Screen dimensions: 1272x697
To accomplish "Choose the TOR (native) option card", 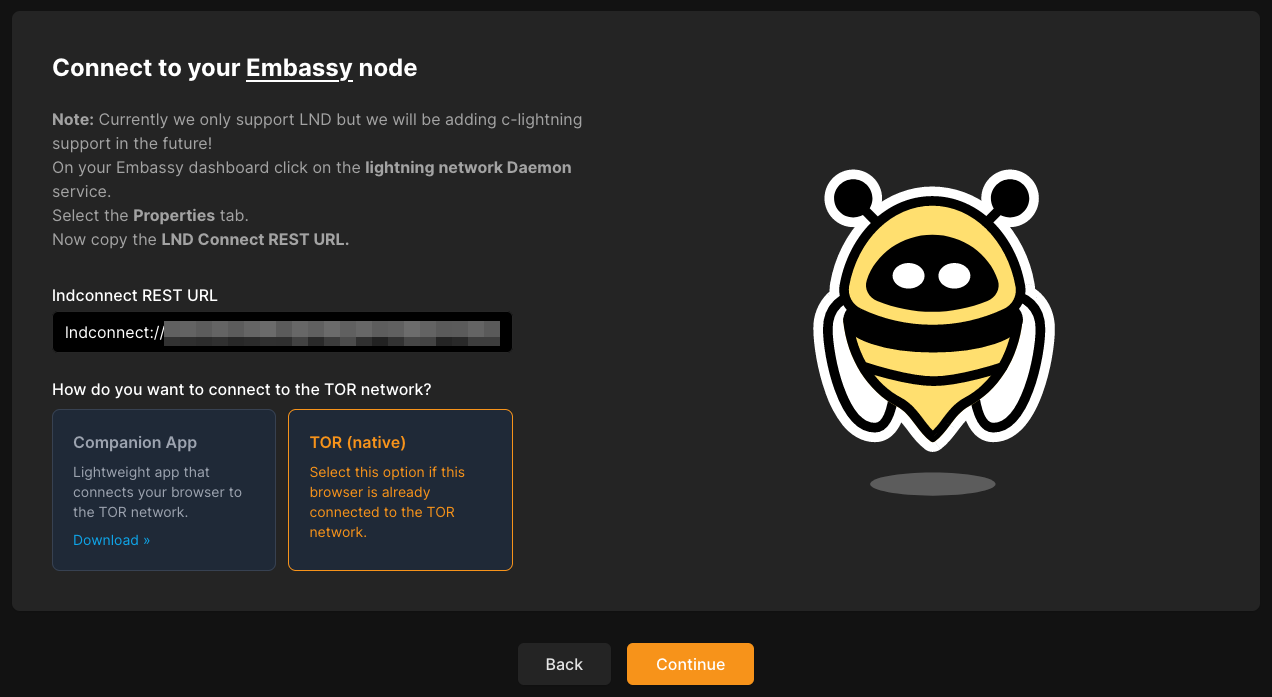I will [x=400, y=489].
